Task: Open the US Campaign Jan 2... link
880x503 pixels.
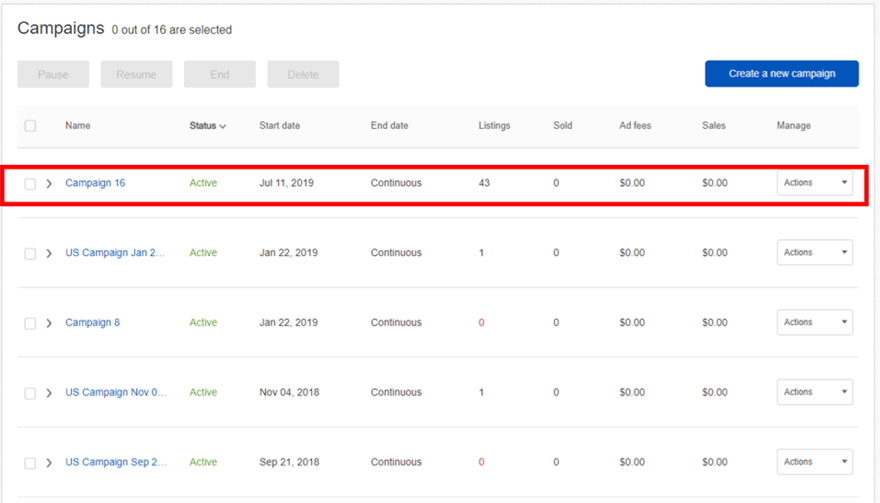Action: coord(115,253)
